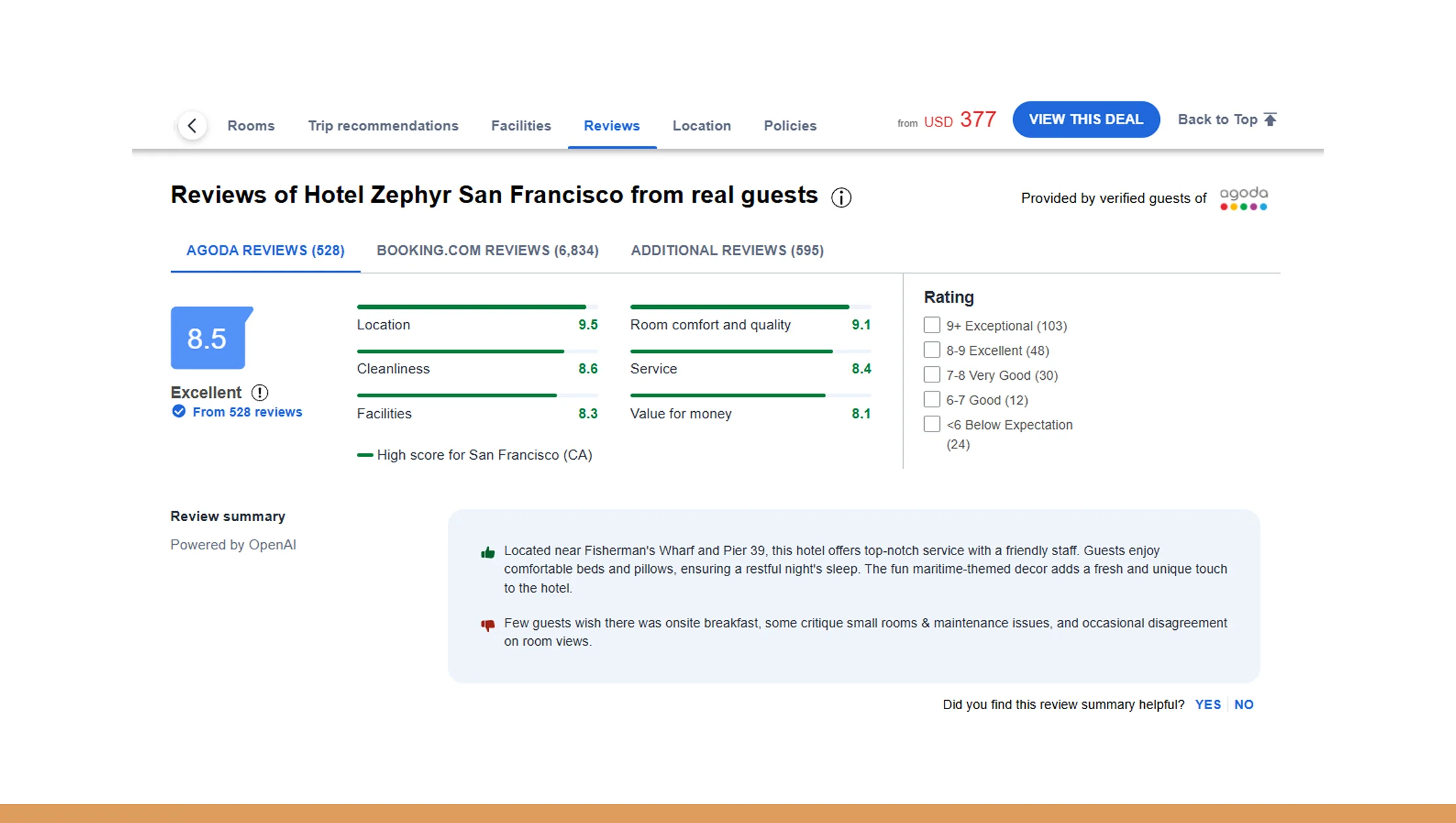Open the Location section from the navigation
Image resolution: width=1456 pixels, height=823 pixels.
point(701,125)
